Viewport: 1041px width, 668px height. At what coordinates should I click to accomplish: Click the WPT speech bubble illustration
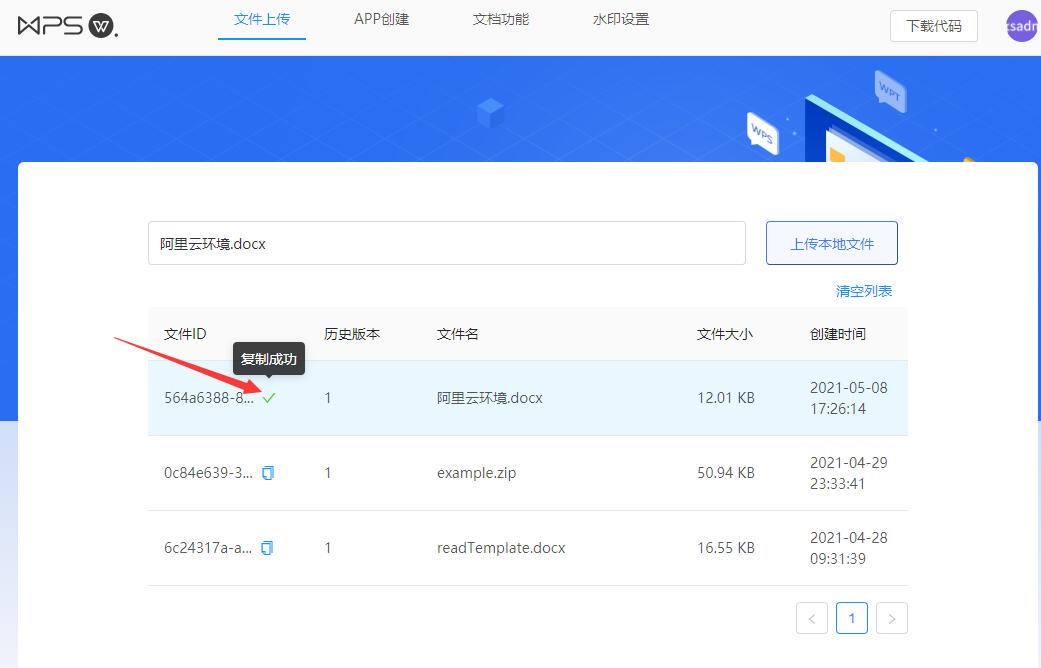pyautogui.click(x=889, y=92)
